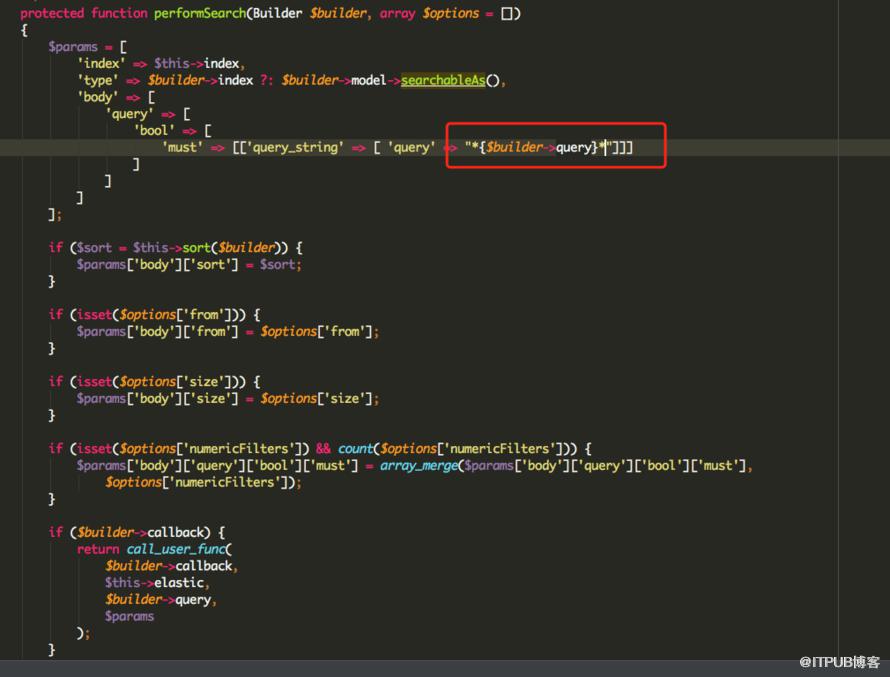This screenshot has height=677, width=890.
Task: Click the $options['size'] assignment value
Action: pyautogui.click(x=317, y=398)
